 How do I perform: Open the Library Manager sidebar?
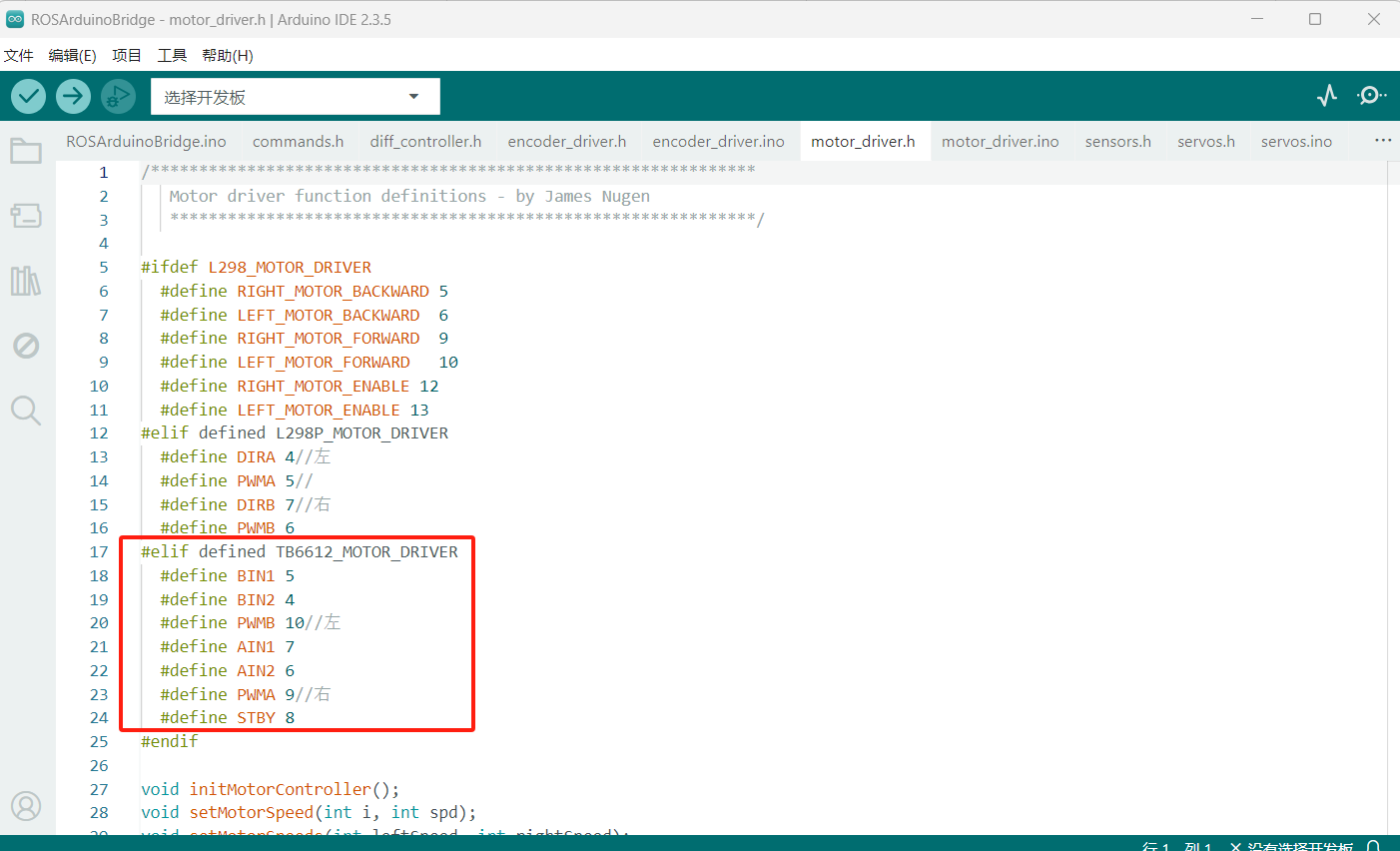coord(26,281)
